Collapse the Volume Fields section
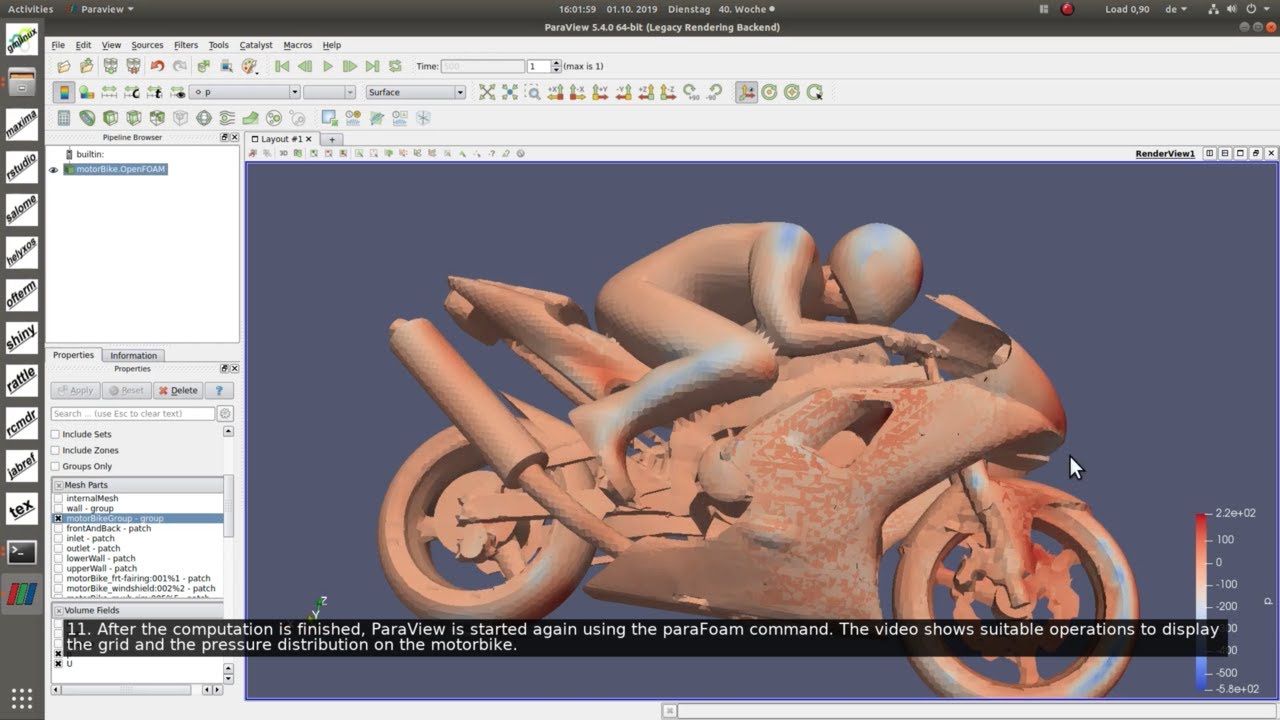Screen dimensions: 1280x720 [x=58, y=611]
